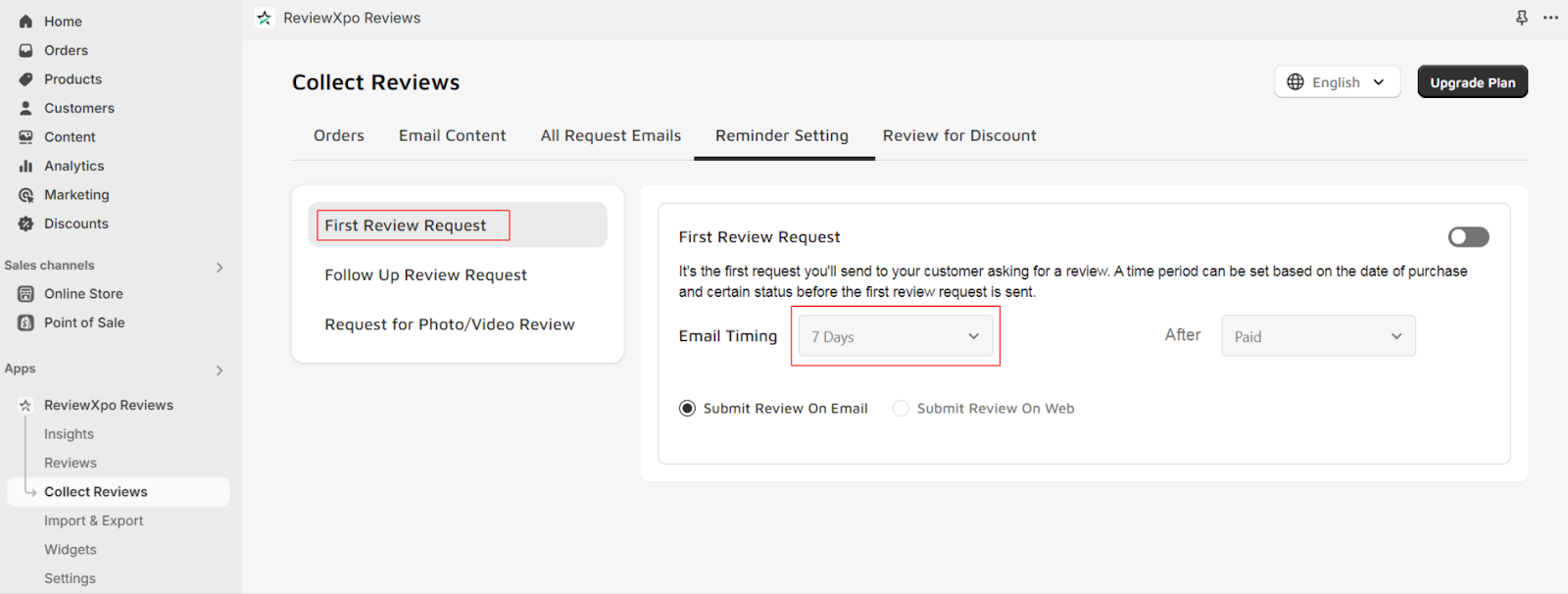This screenshot has height=594, width=1568.
Task: Switch to Review for Discount tab
Action: (x=959, y=136)
